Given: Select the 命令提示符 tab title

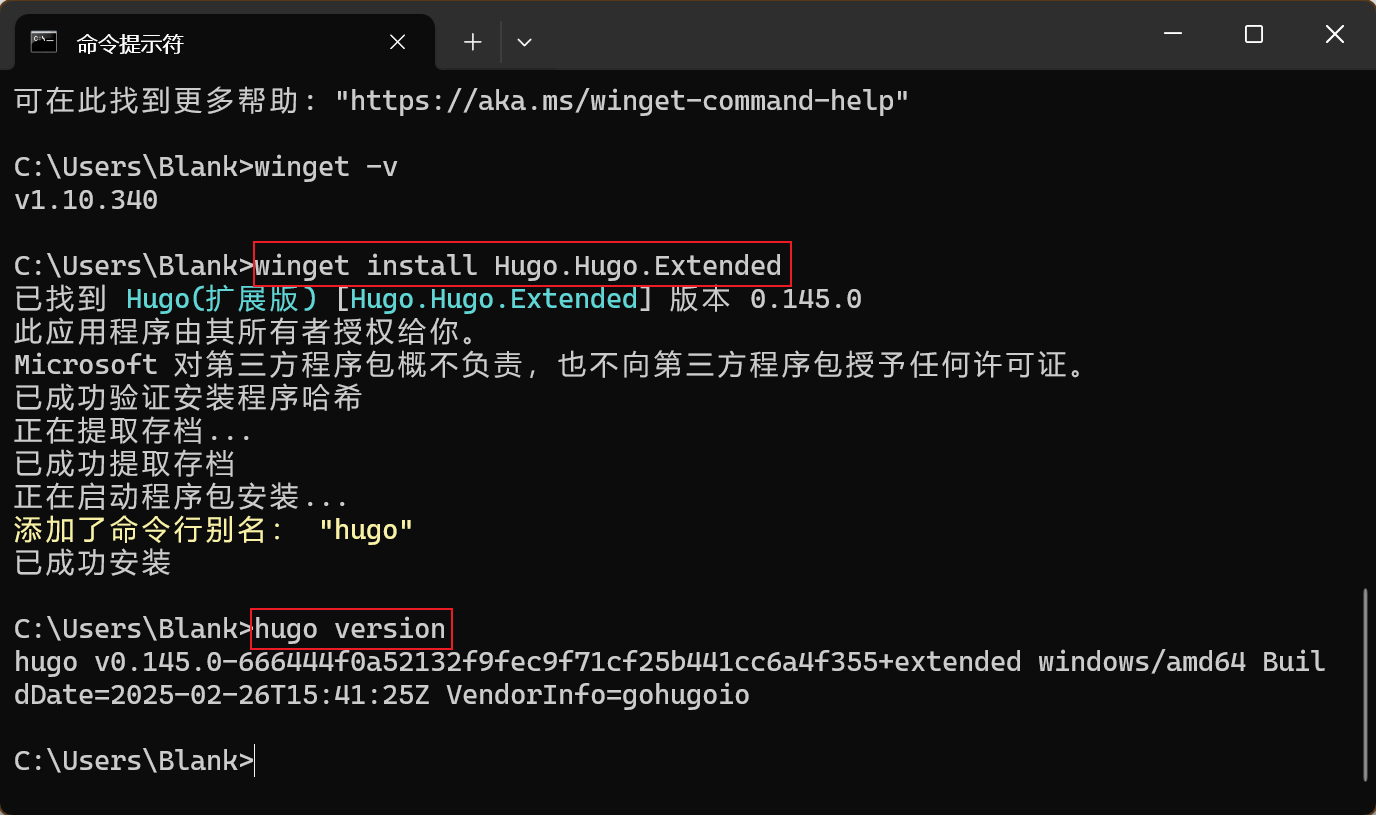Looking at the screenshot, I should point(130,43).
